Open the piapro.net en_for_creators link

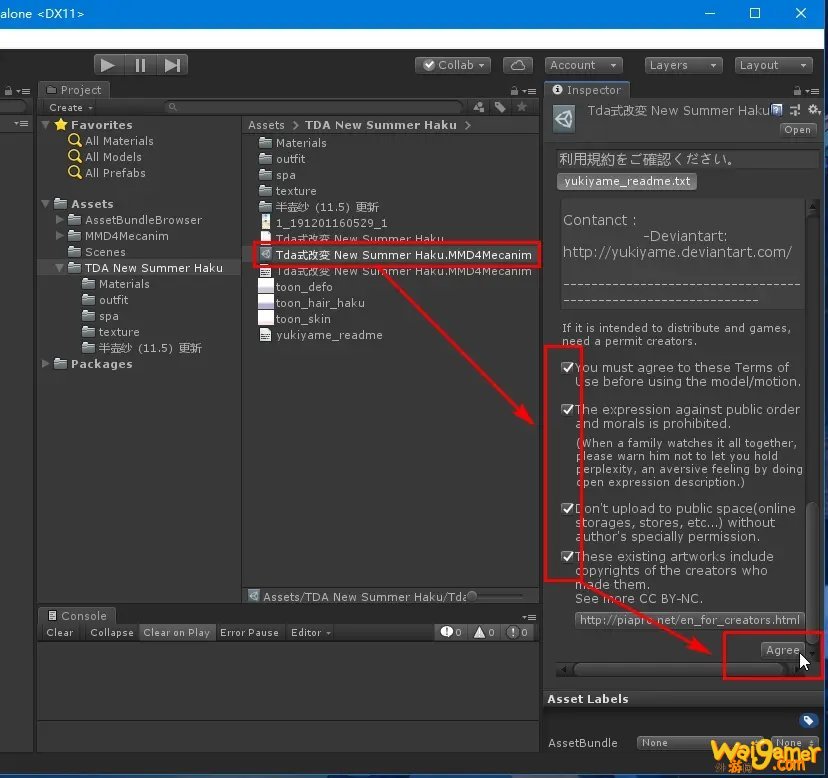(x=690, y=620)
